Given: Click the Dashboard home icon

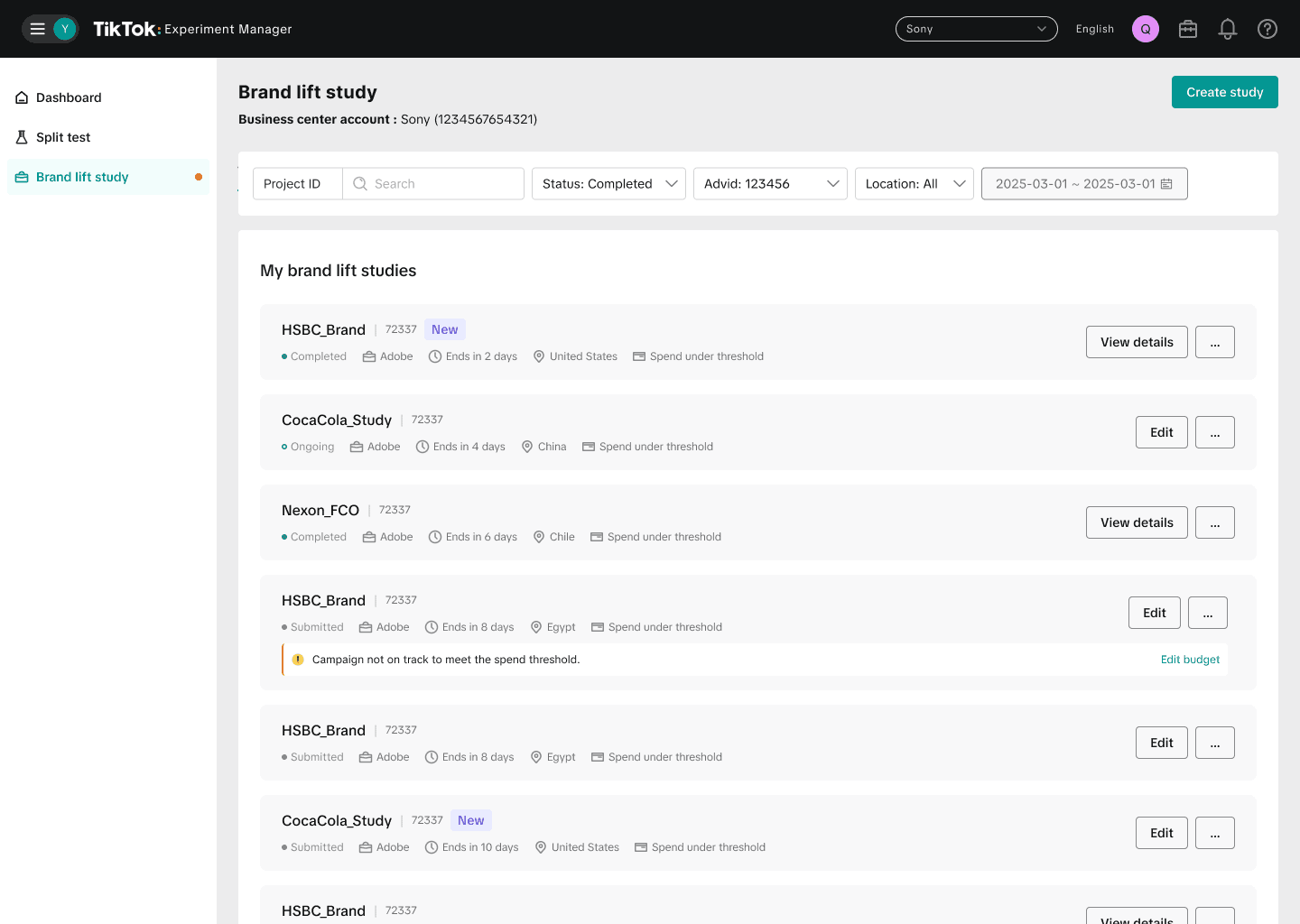Looking at the screenshot, I should tap(22, 97).
